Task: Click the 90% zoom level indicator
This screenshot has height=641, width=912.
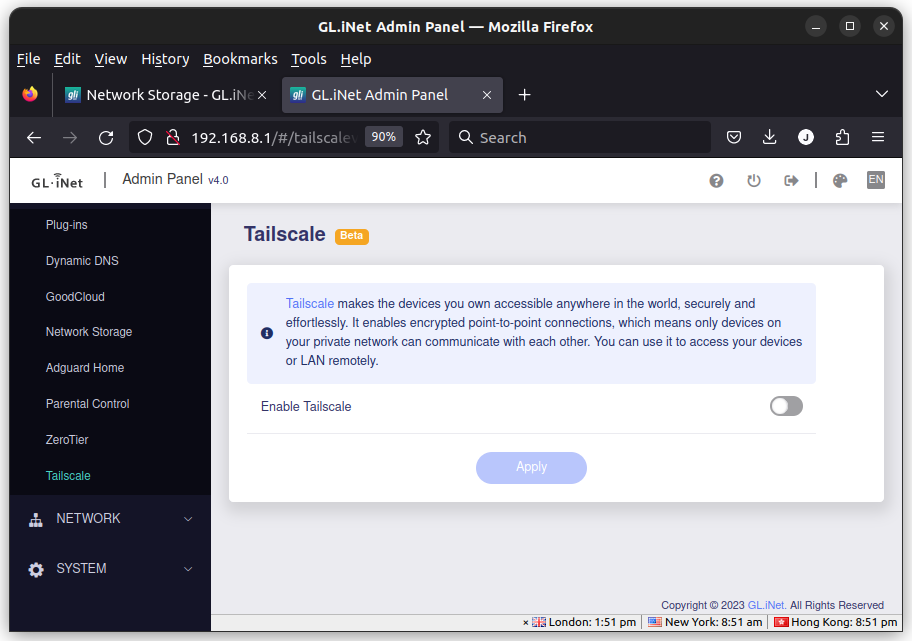Action: point(384,137)
